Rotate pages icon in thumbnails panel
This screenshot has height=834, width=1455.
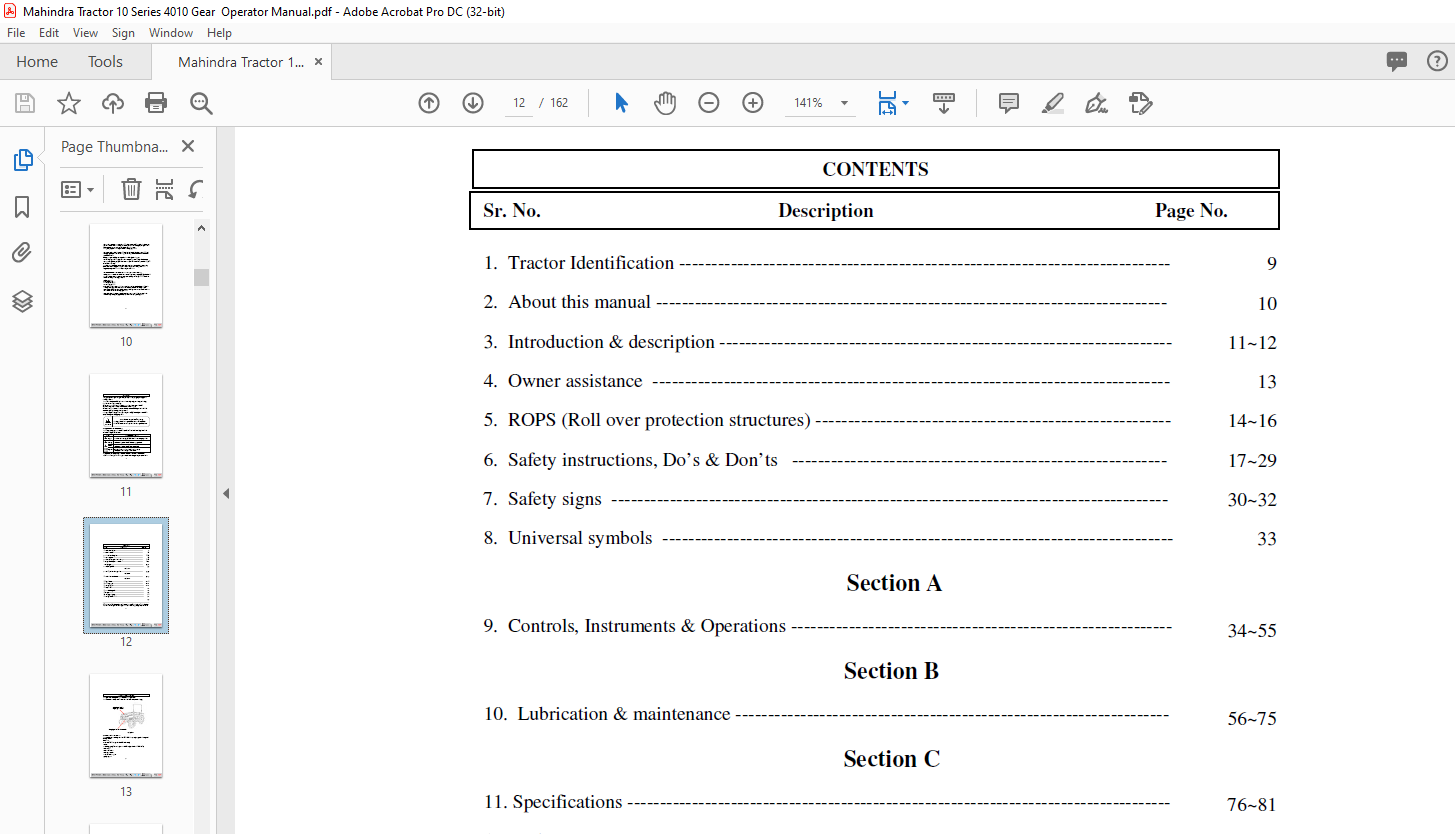pyautogui.click(x=196, y=189)
